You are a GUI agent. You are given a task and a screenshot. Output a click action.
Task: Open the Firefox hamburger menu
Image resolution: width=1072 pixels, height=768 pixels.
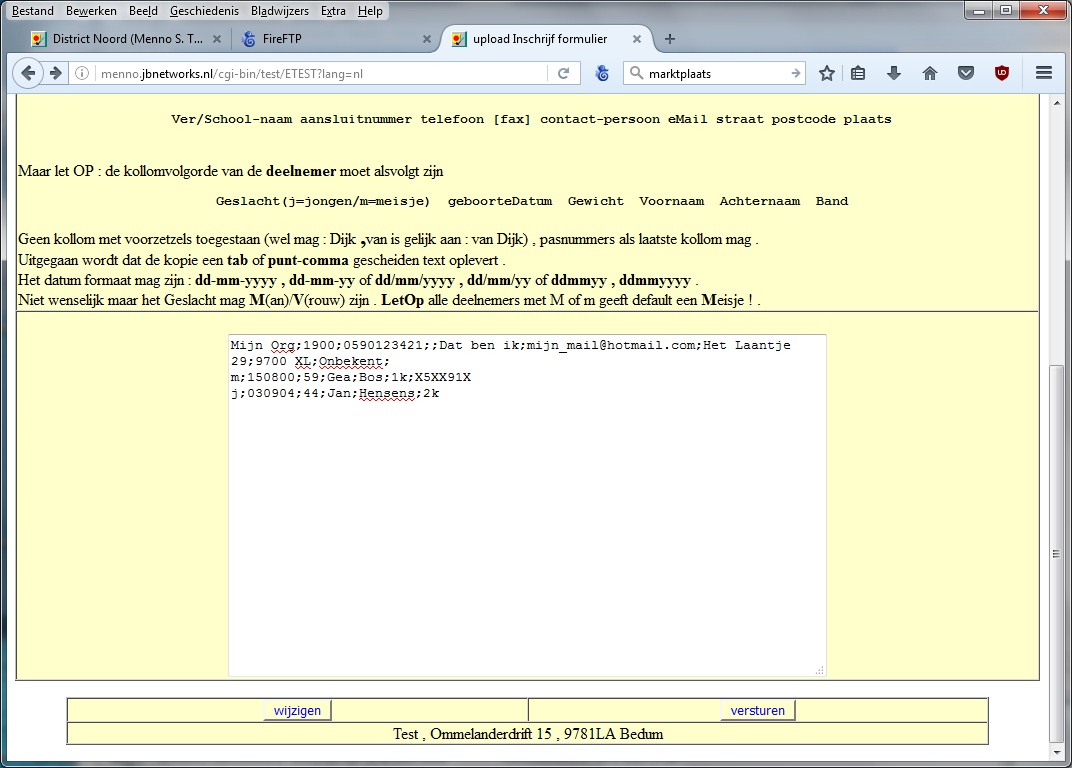(x=1044, y=73)
